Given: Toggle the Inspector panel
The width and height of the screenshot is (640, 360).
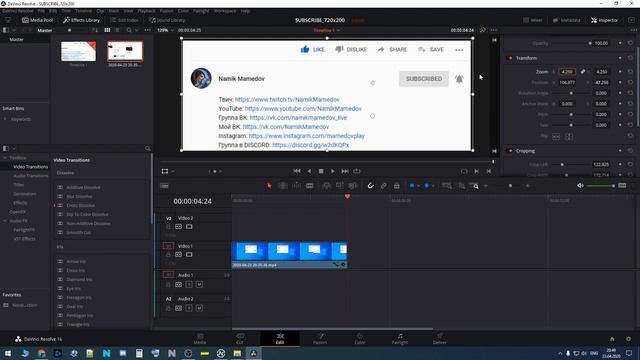Looking at the screenshot, I should (604, 20).
